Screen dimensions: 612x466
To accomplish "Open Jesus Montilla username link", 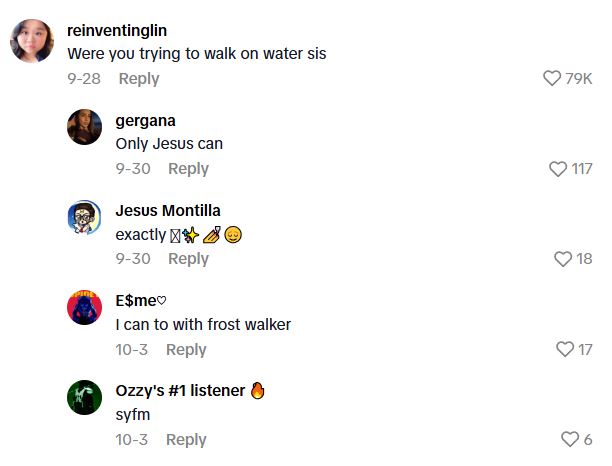I will coord(168,210).
